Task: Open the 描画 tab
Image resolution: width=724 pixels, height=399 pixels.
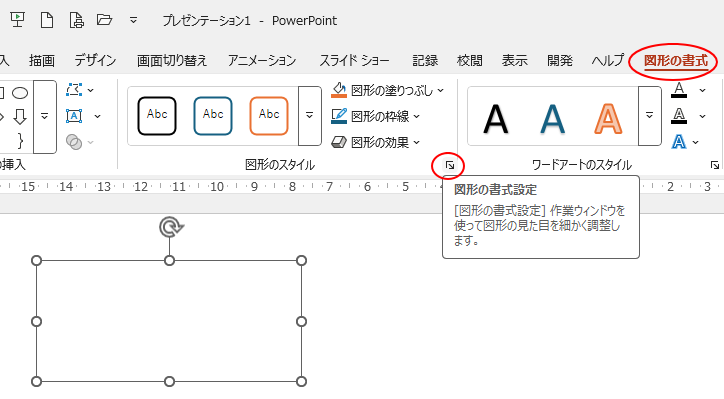Action: pos(42,60)
